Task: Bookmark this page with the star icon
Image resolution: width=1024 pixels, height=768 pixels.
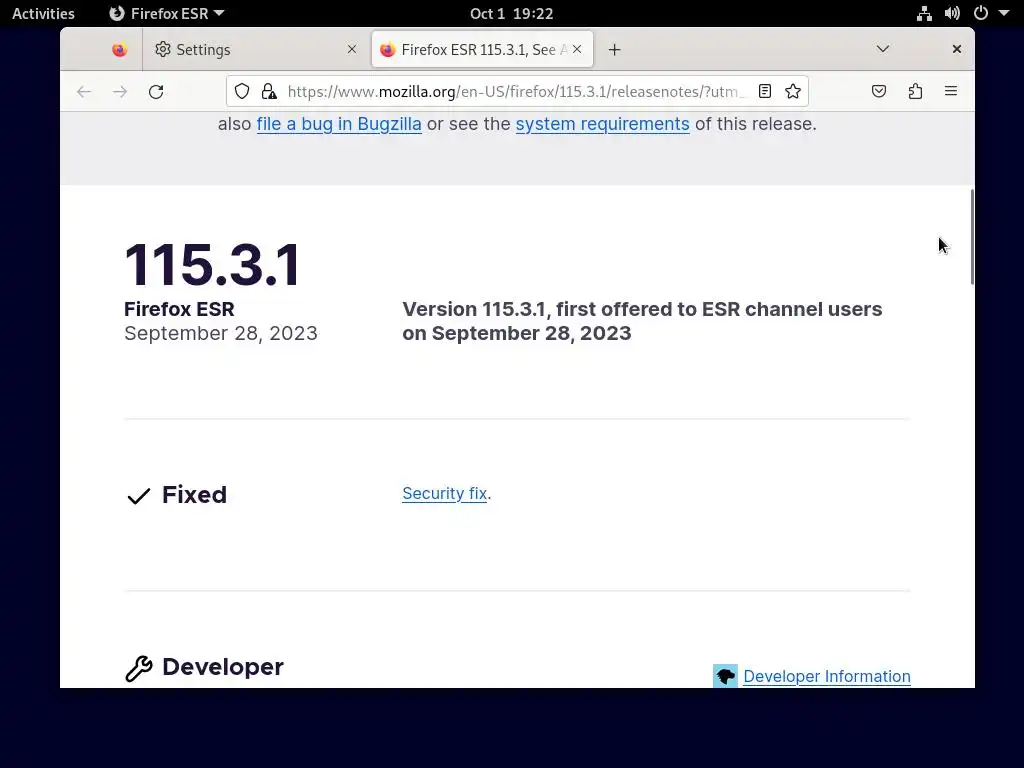Action: pos(793,91)
